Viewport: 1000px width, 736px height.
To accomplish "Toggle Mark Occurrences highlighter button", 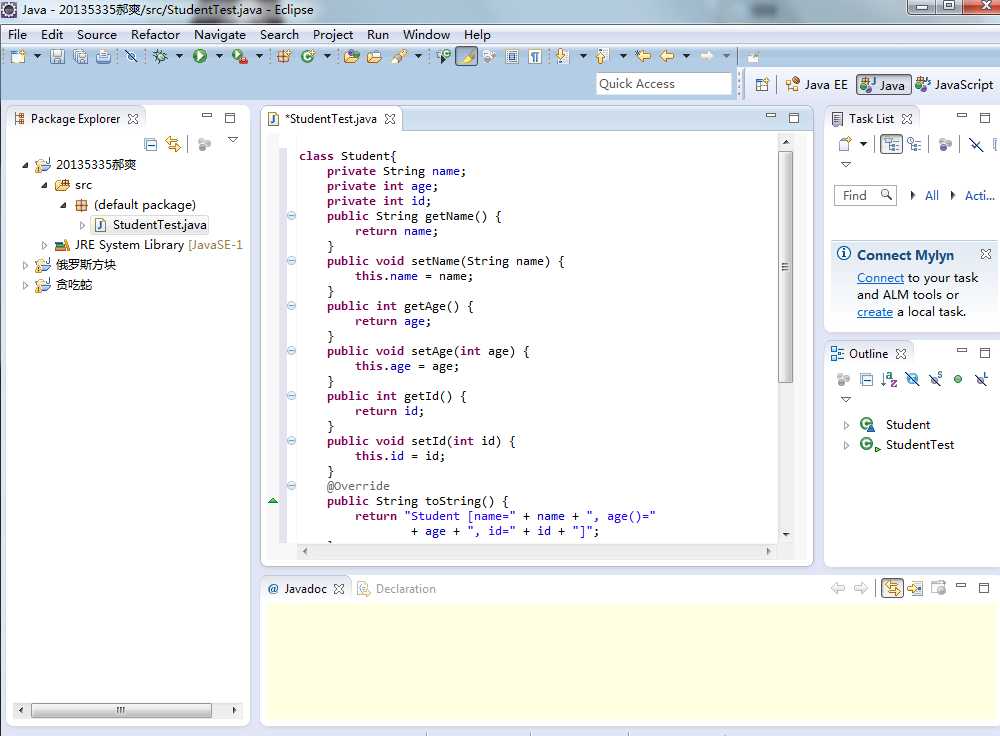I will coord(467,57).
